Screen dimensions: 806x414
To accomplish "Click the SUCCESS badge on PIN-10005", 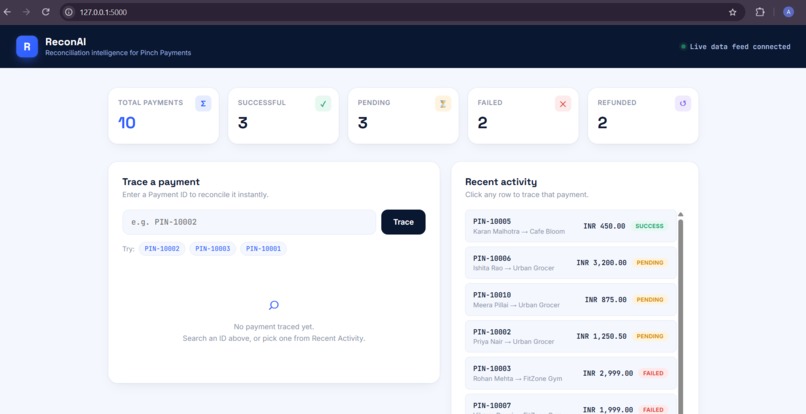I will point(649,226).
